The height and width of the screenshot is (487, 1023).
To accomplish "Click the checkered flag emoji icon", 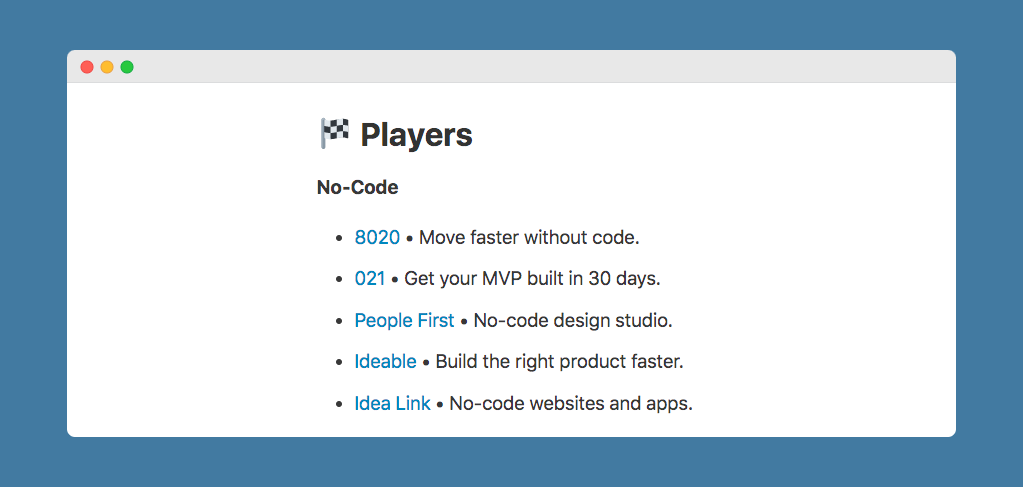I will click(334, 134).
